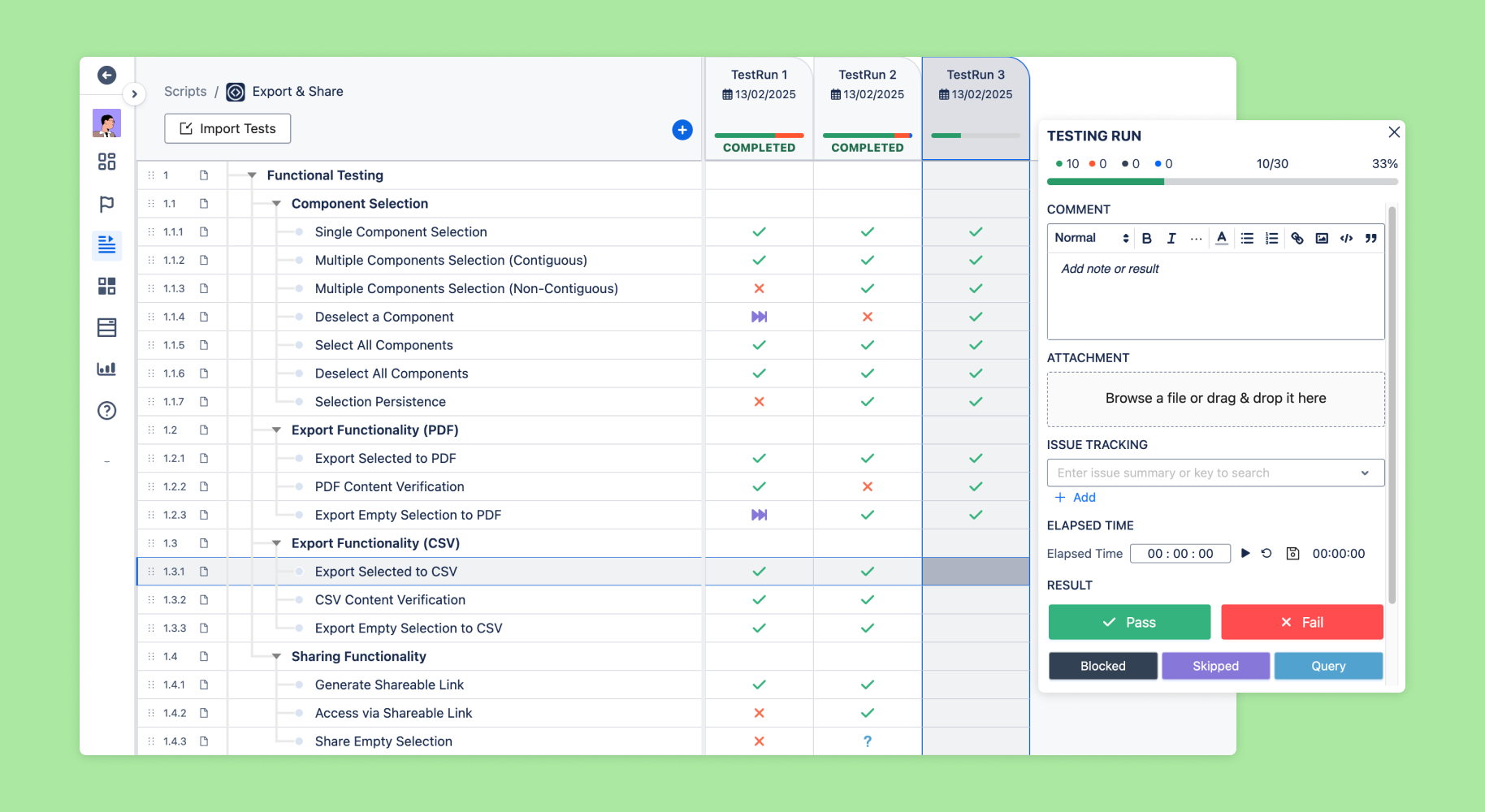Image resolution: width=1485 pixels, height=812 pixels.
Task: Toggle bulleted list in comment editor
Action: click(1247, 238)
